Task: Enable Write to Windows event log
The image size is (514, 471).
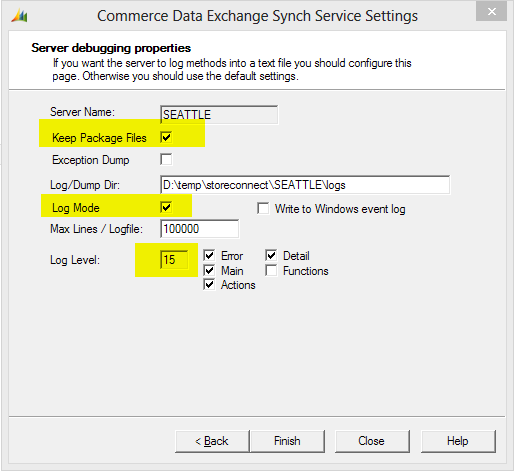Action: [263, 209]
